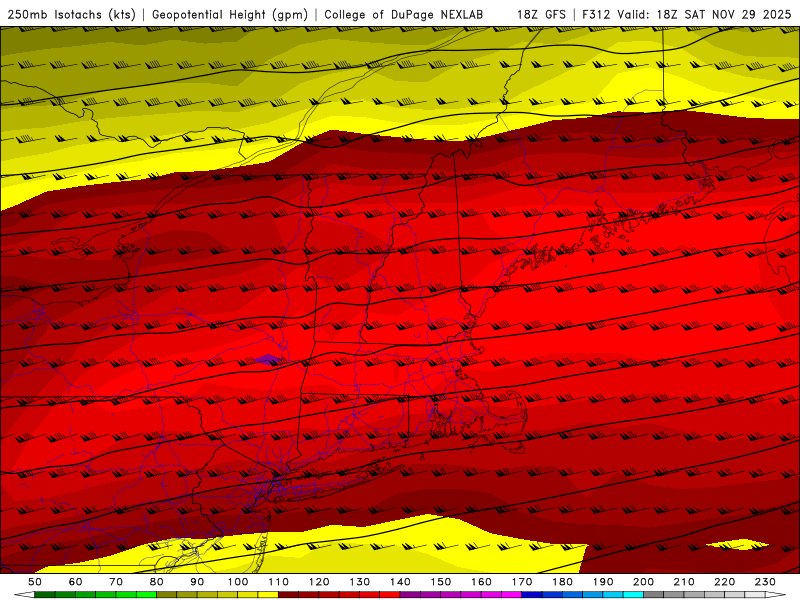Click the cyan swatch just before 200

coord(633,595)
